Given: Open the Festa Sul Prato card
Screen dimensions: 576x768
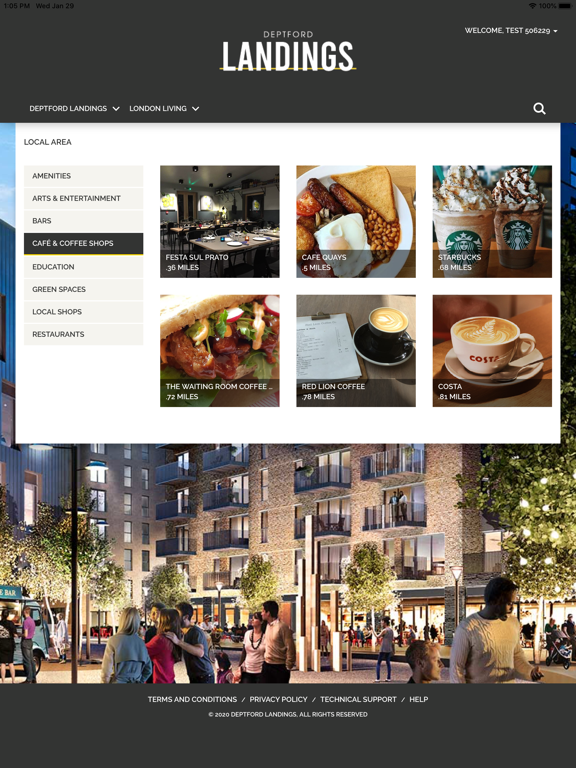Looking at the screenshot, I should point(220,221).
